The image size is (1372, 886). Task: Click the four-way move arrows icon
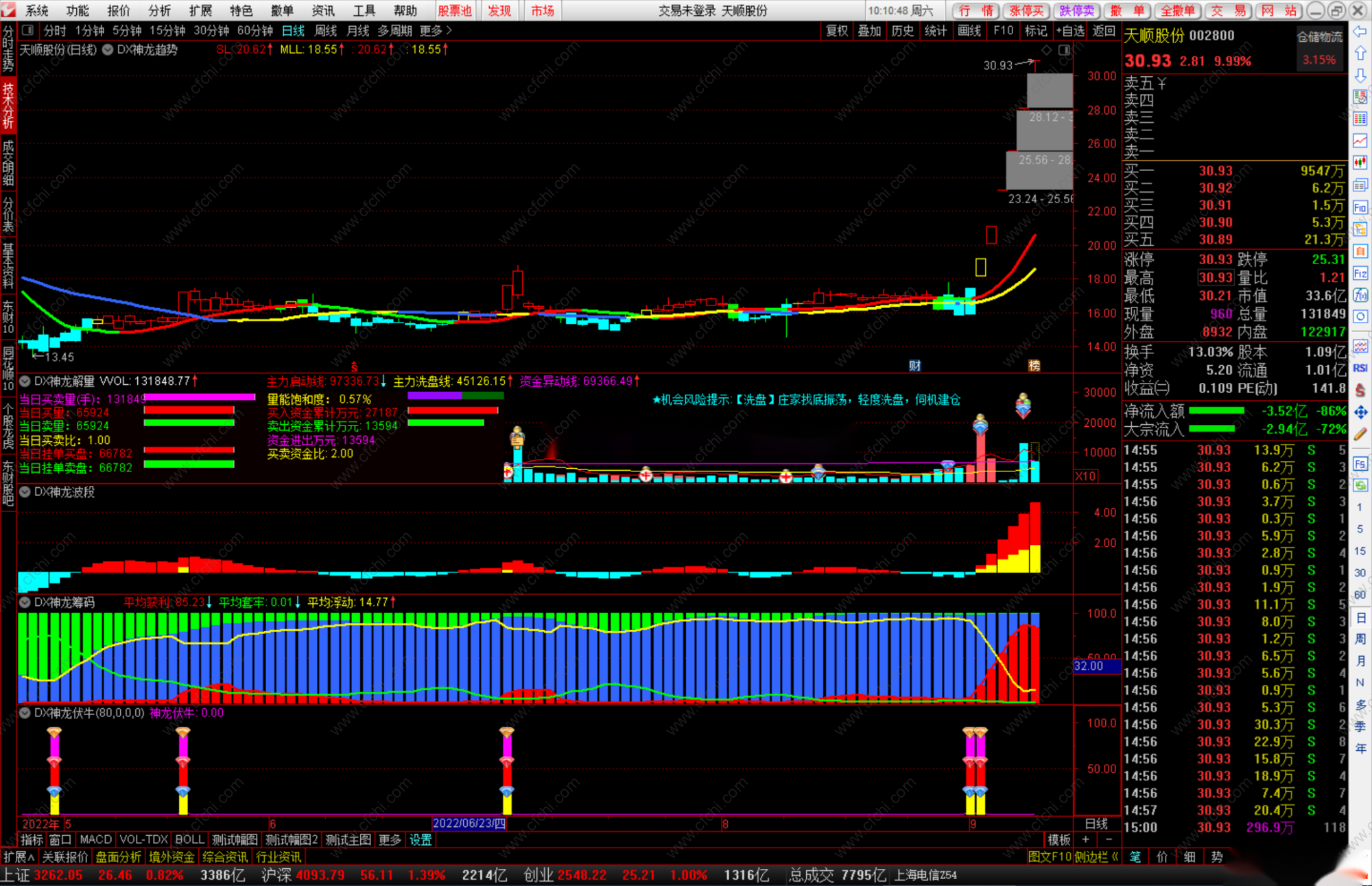[x=1360, y=412]
